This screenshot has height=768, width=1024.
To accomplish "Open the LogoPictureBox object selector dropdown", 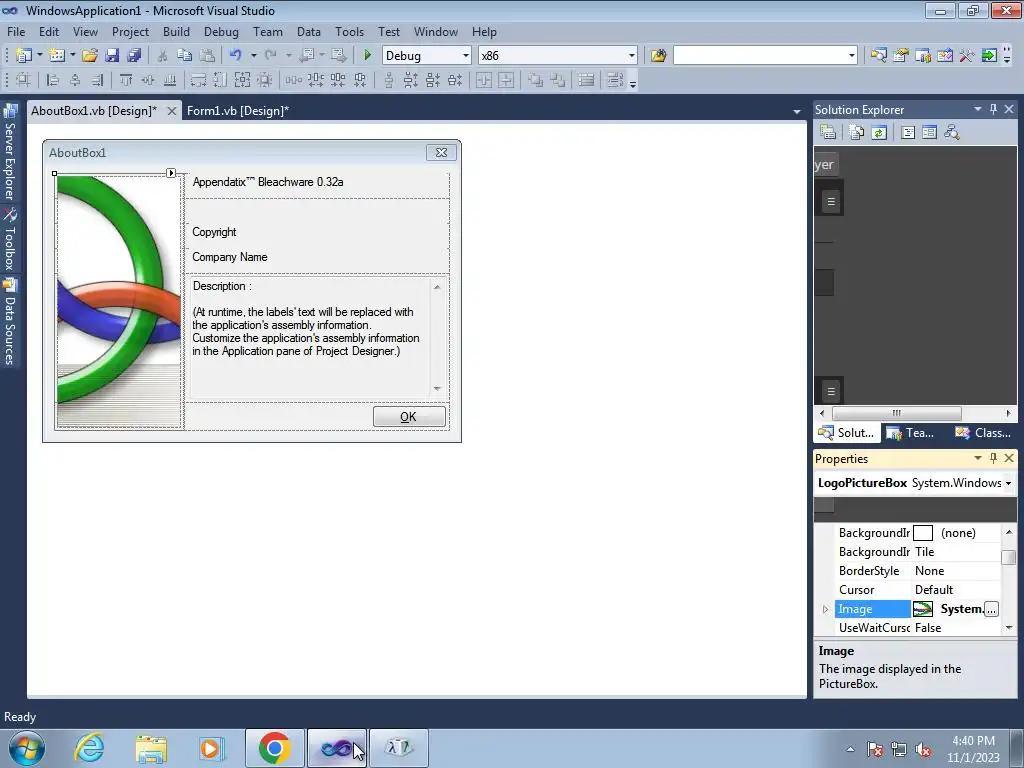I will [1008, 483].
